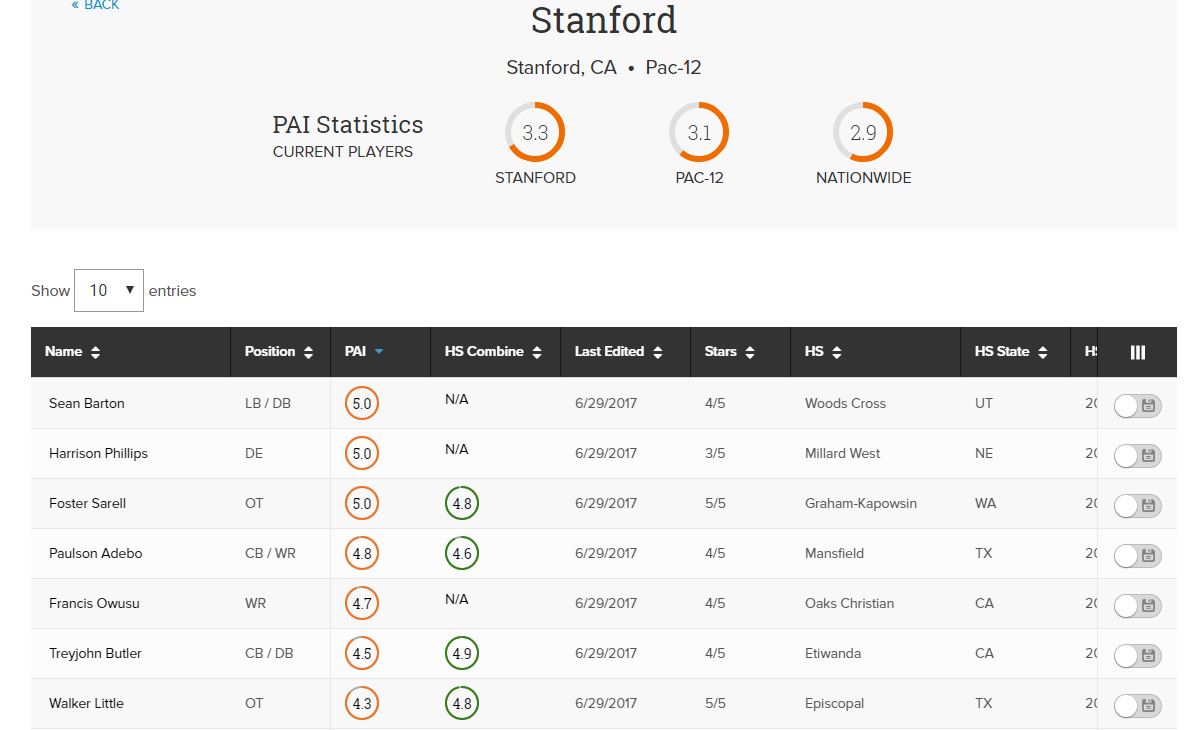Open player Harrison Phillips' name
Viewport: 1202px width, 730px height.
98,453
